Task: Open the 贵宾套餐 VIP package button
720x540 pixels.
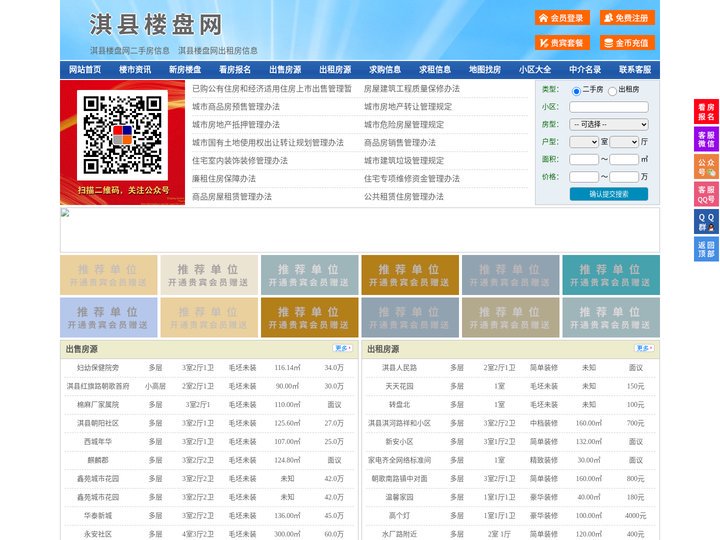Action: 562,43
